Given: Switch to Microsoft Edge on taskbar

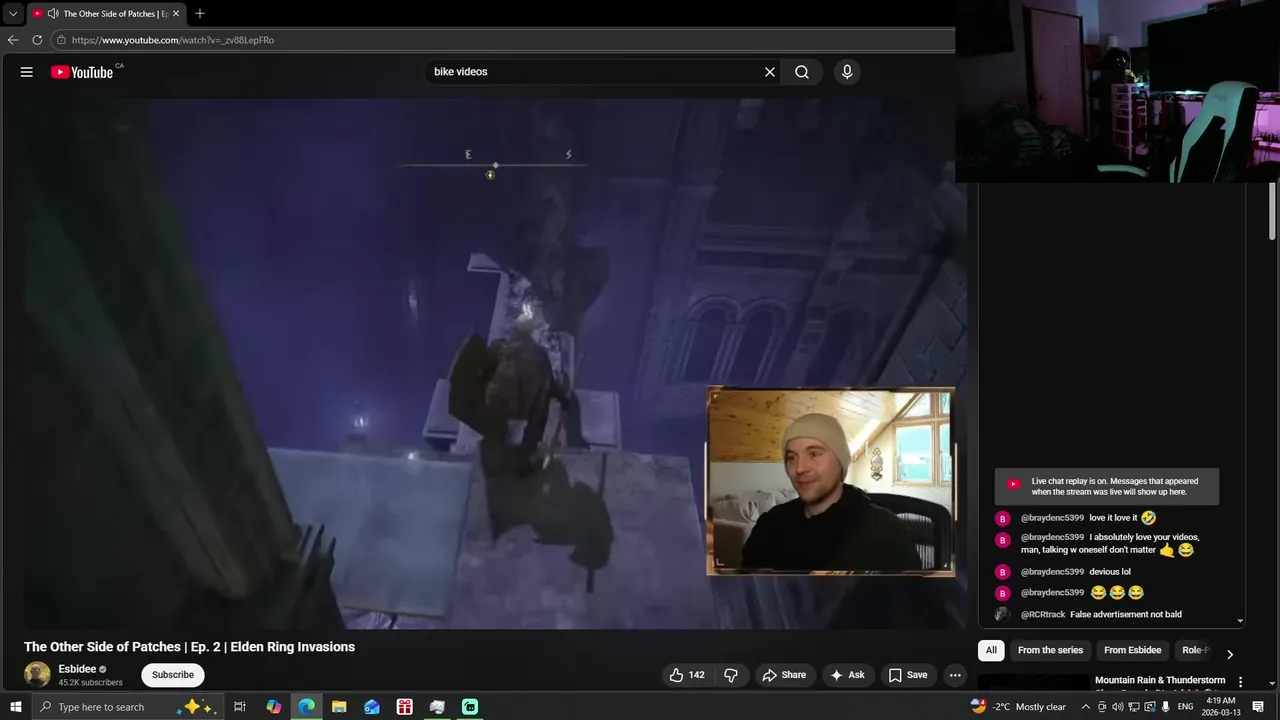Looking at the screenshot, I should pyautogui.click(x=306, y=707).
